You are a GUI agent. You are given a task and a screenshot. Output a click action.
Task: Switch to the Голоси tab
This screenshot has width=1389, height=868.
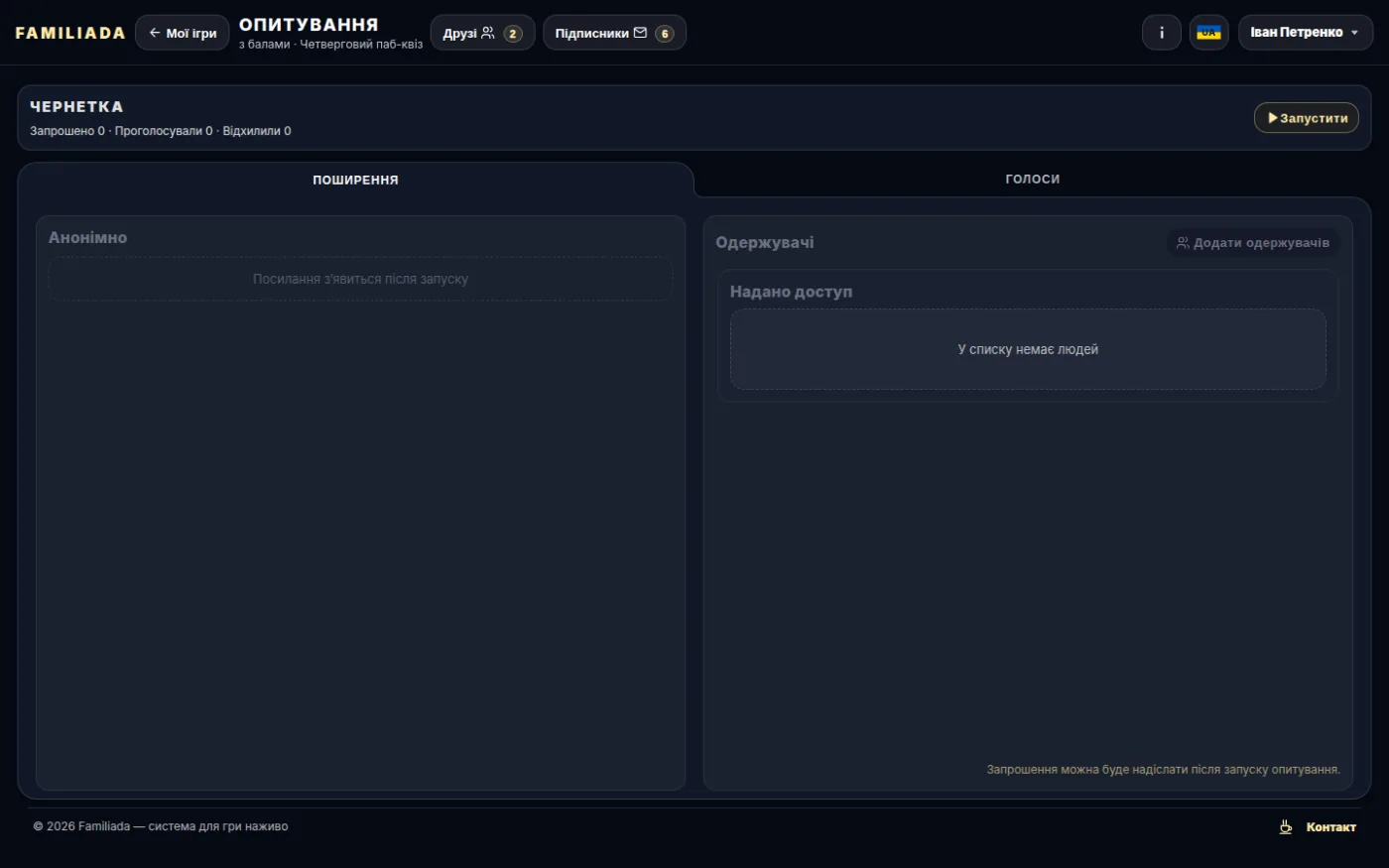click(x=1032, y=180)
